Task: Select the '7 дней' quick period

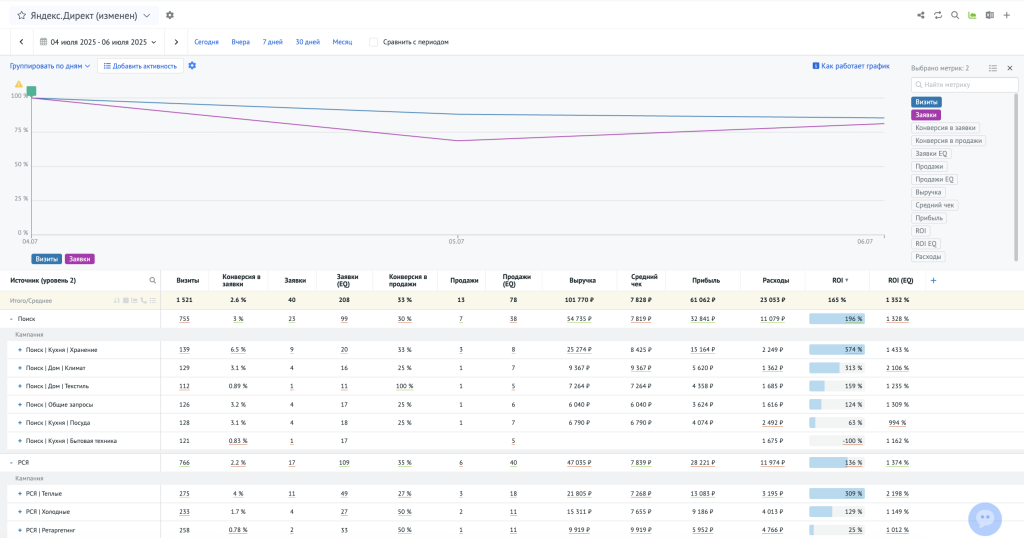Action: [x=272, y=42]
